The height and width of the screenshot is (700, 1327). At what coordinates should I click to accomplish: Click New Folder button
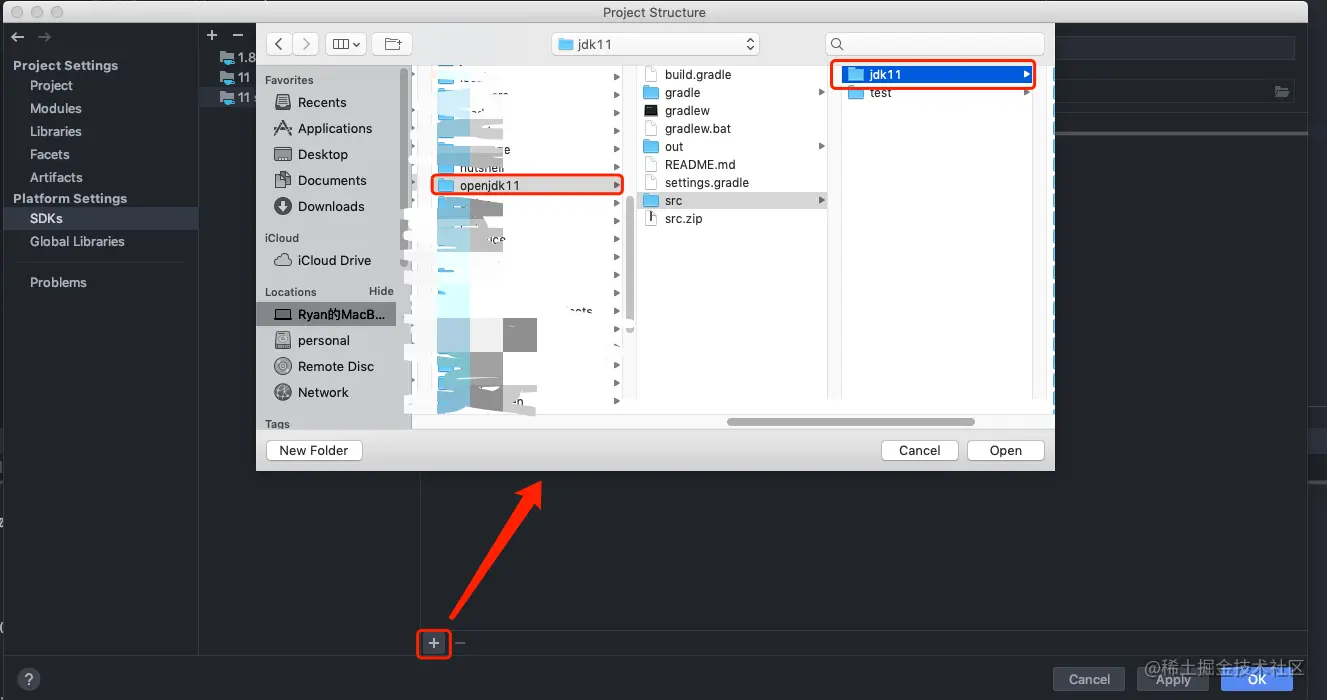314,450
